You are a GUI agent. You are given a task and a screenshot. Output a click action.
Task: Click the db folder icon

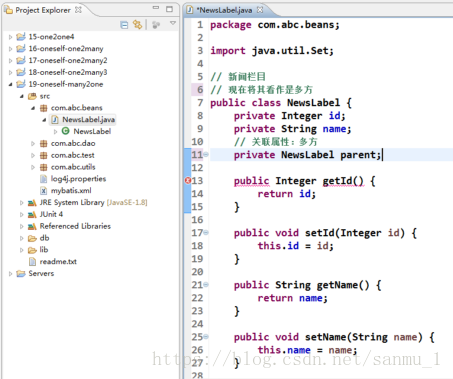pos(32,238)
